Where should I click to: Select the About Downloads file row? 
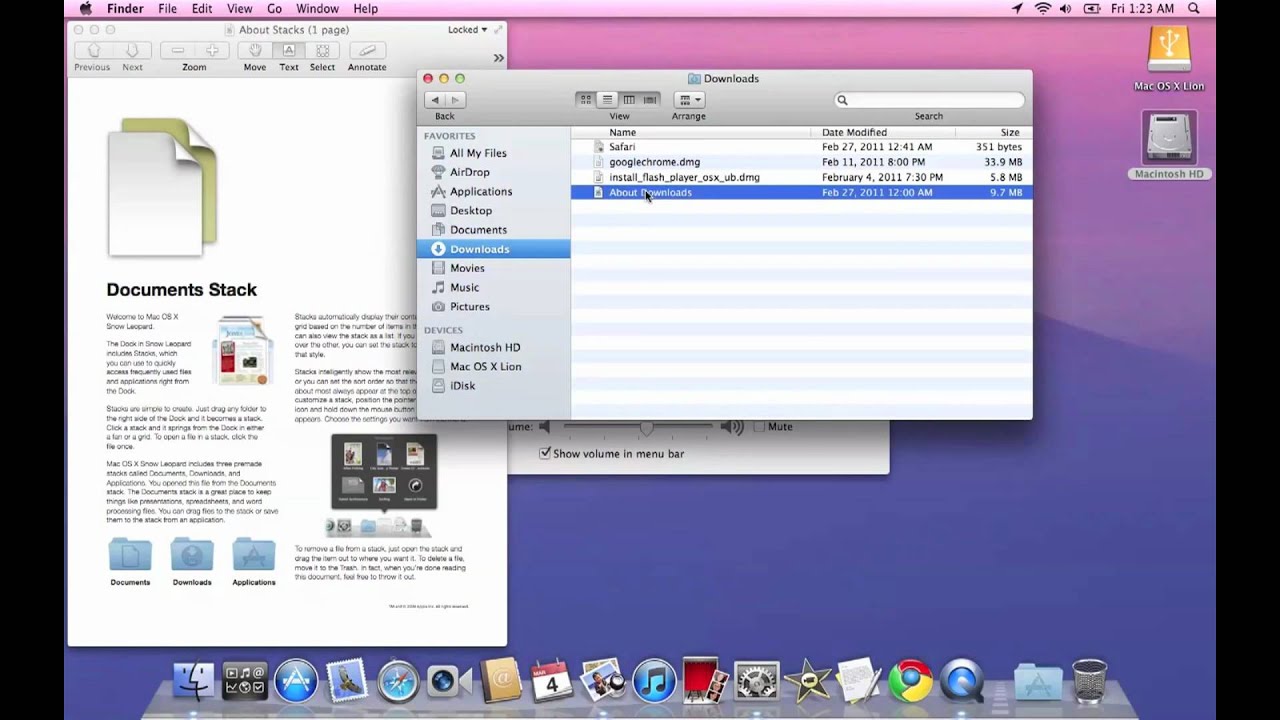[x=801, y=192]
